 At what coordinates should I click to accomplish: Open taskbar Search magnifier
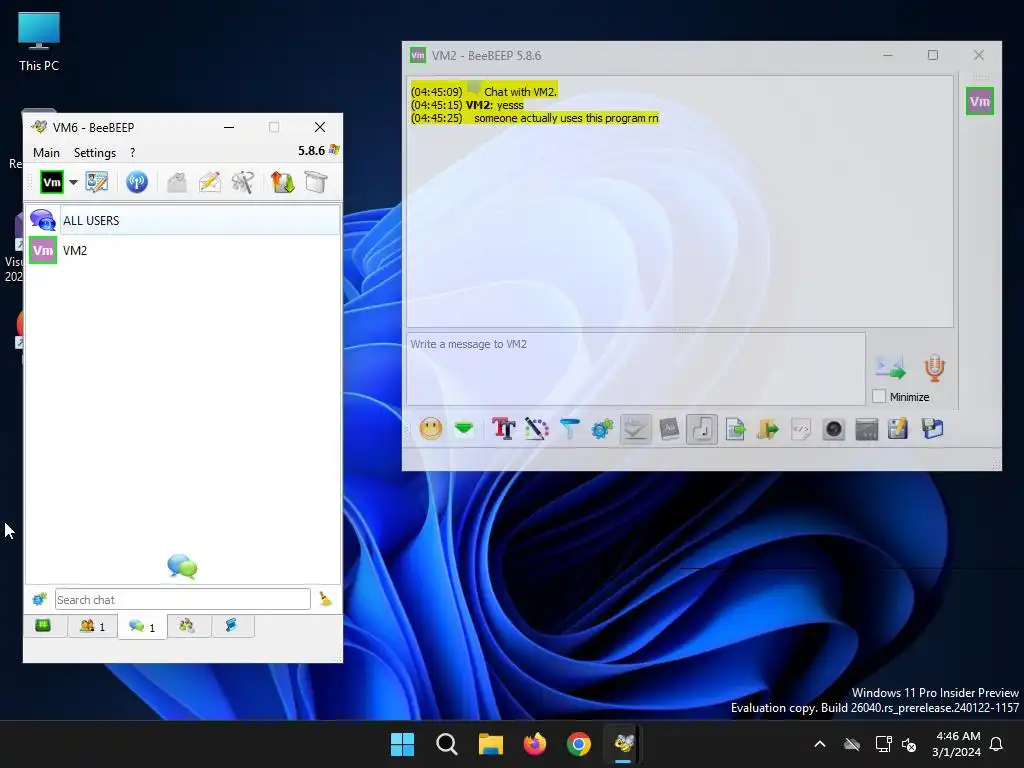(x=447, y=744)
